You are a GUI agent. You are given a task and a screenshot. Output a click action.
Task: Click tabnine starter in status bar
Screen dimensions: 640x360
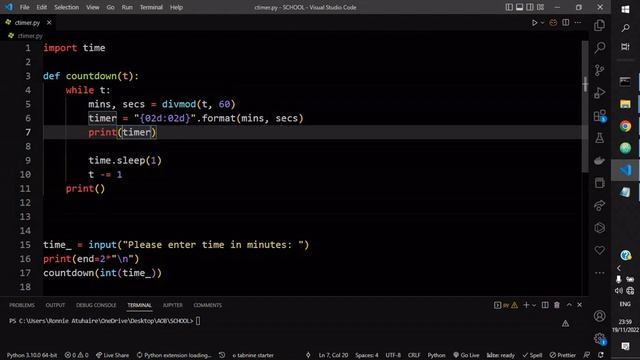(x=253, y=355)
